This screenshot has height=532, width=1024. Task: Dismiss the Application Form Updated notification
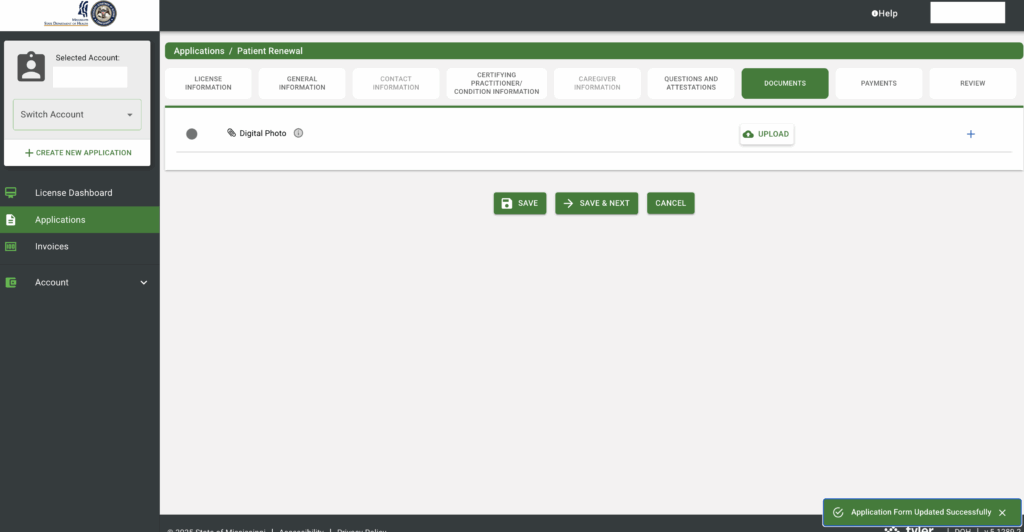[x=1002, y=513]
